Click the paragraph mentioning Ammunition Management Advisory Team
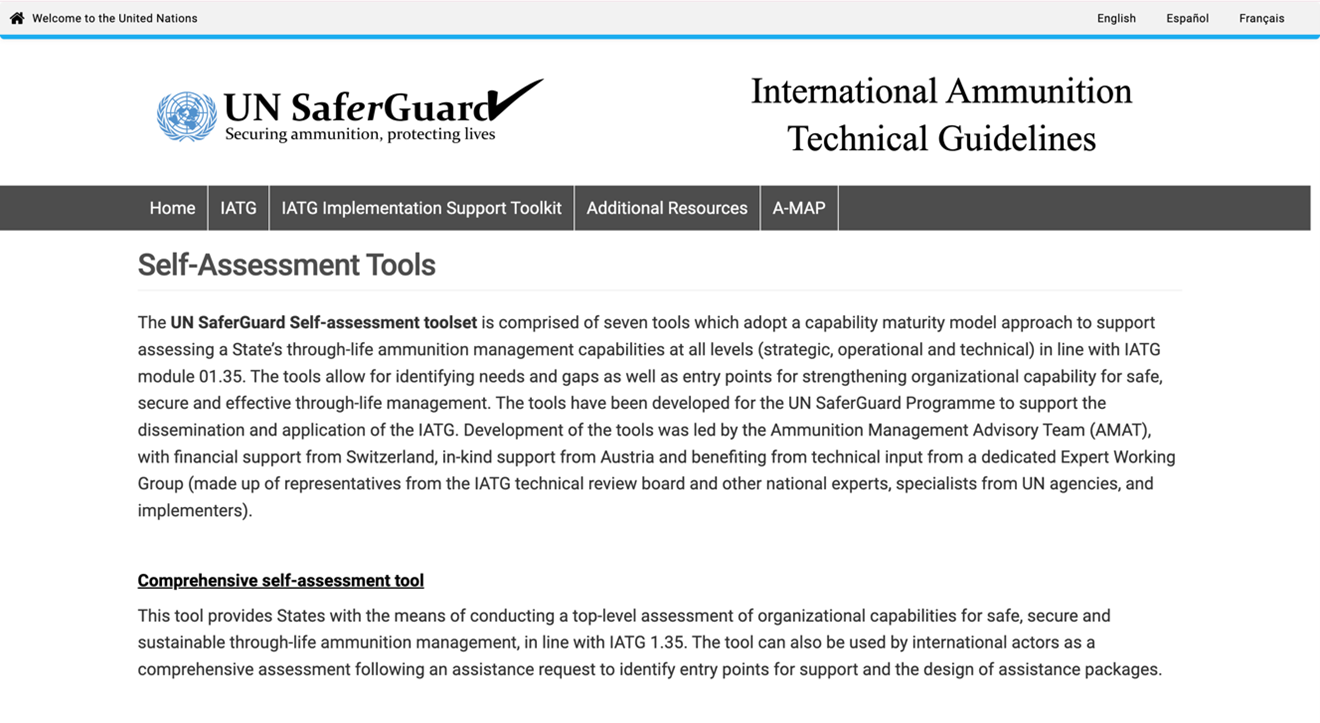This screenshot has height=723, width=1320. [658, 431]
